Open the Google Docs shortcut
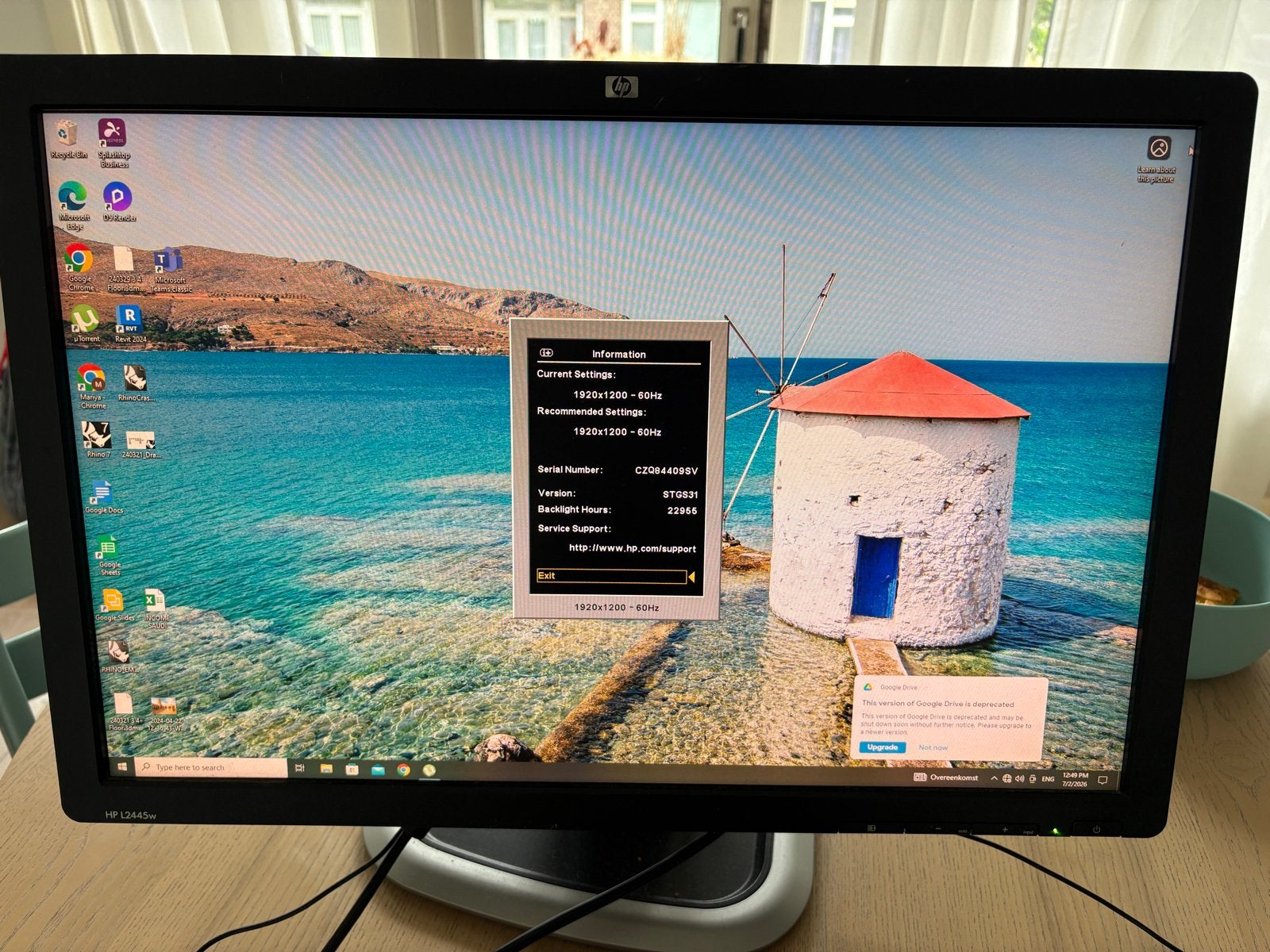This screenshot has height=952, width=1270. pyautogui.click(x=103, y=497)
